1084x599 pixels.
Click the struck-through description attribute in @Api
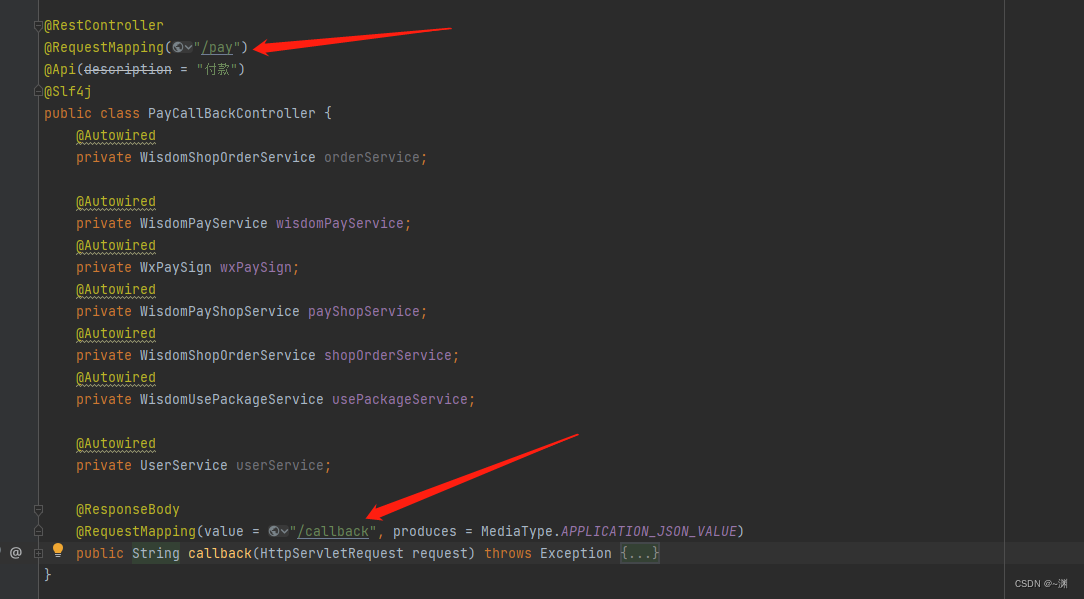point(128,69)
